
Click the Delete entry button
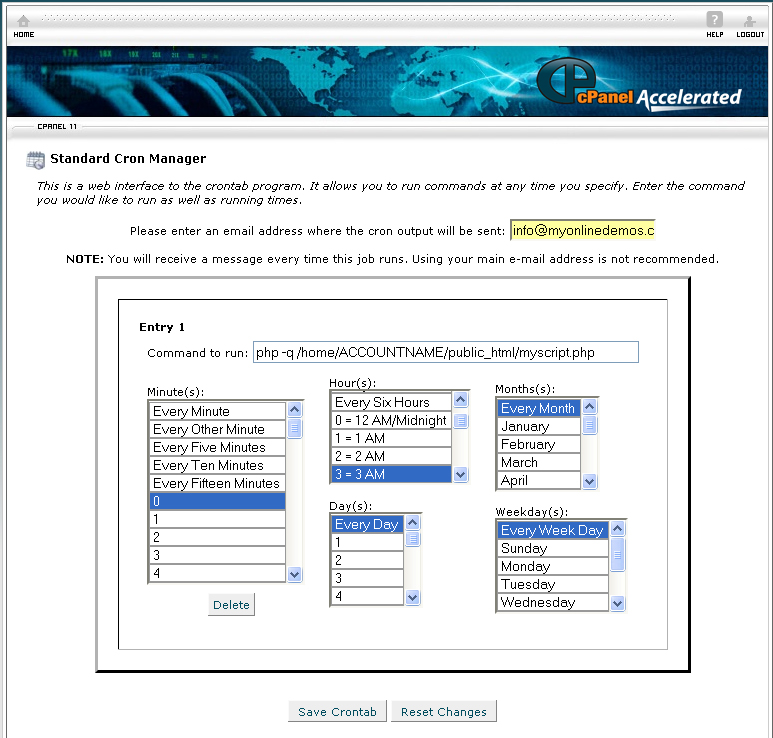(x=231, y=605)
